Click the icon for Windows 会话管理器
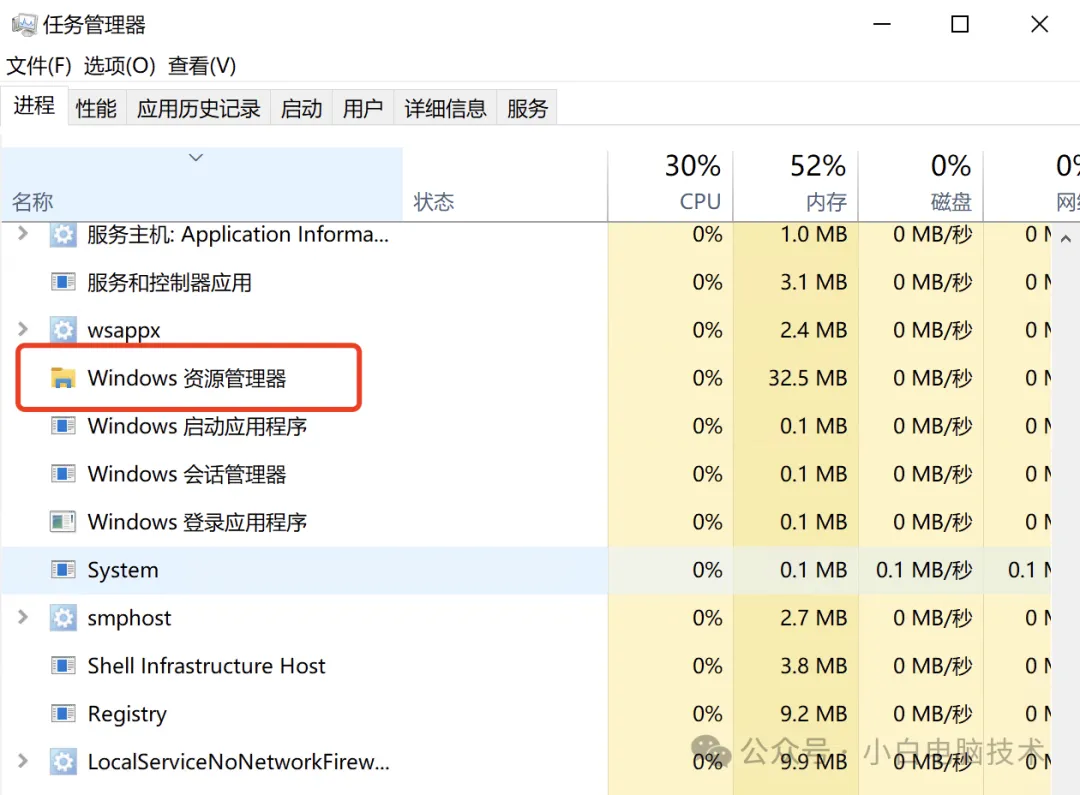1080x795 pixels. click(63, 474)
